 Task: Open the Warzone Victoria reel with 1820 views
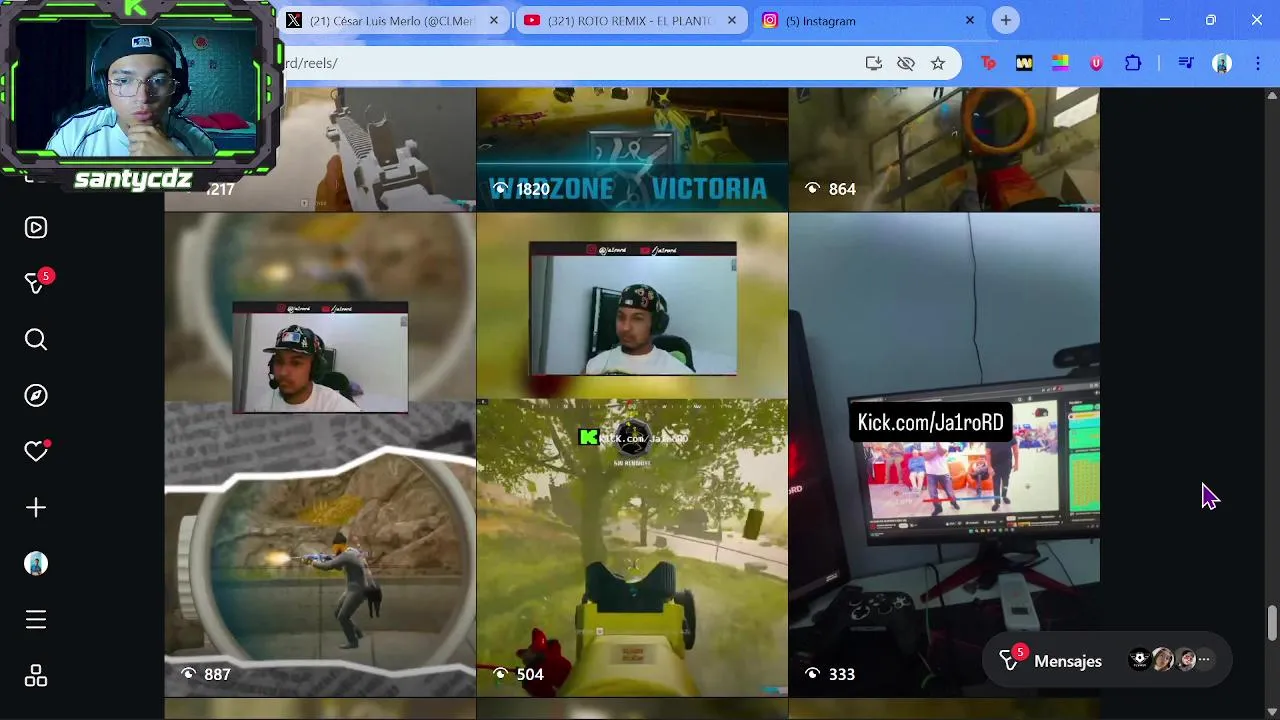632,150
